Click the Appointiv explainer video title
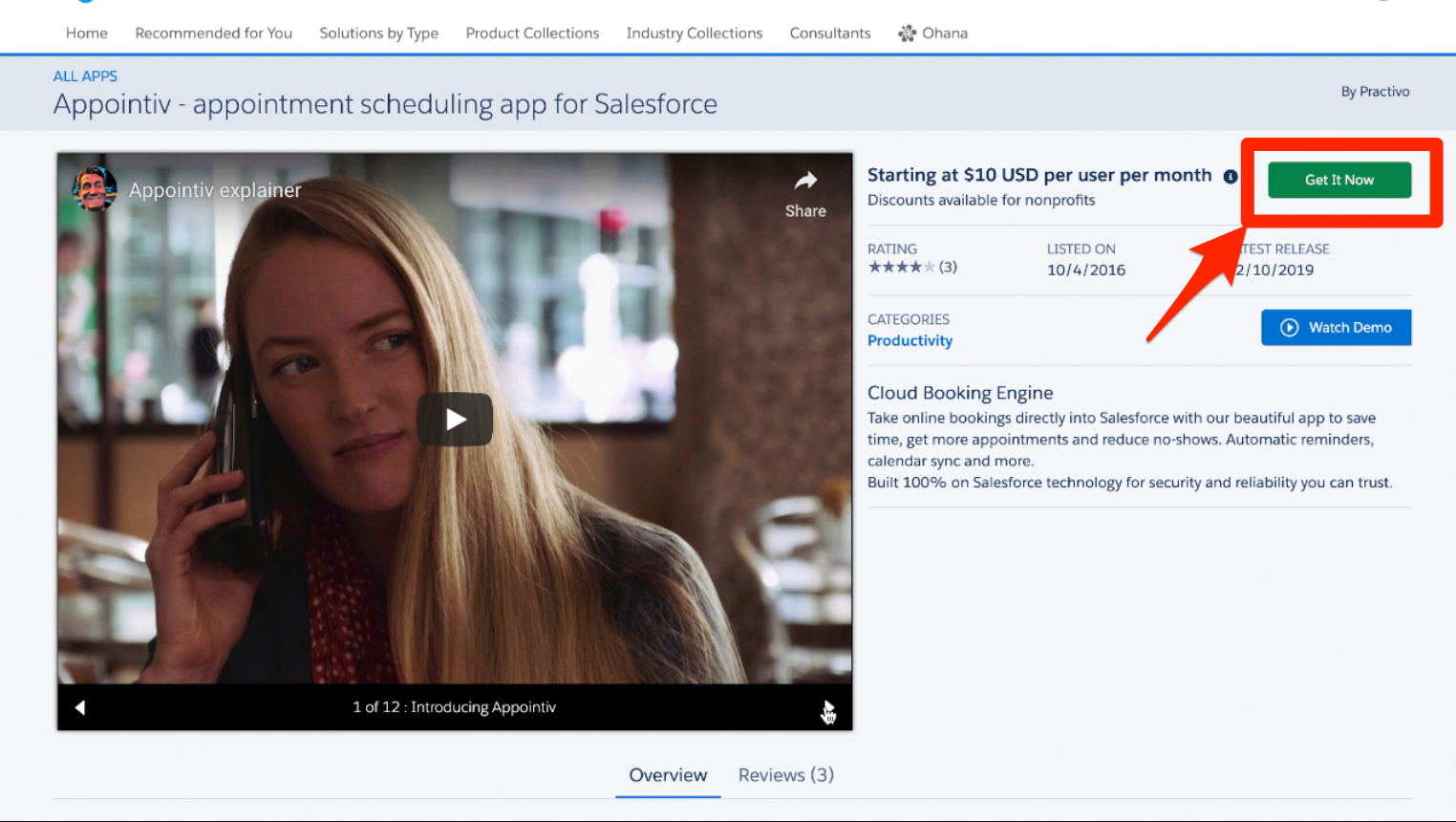 [215, 190]
